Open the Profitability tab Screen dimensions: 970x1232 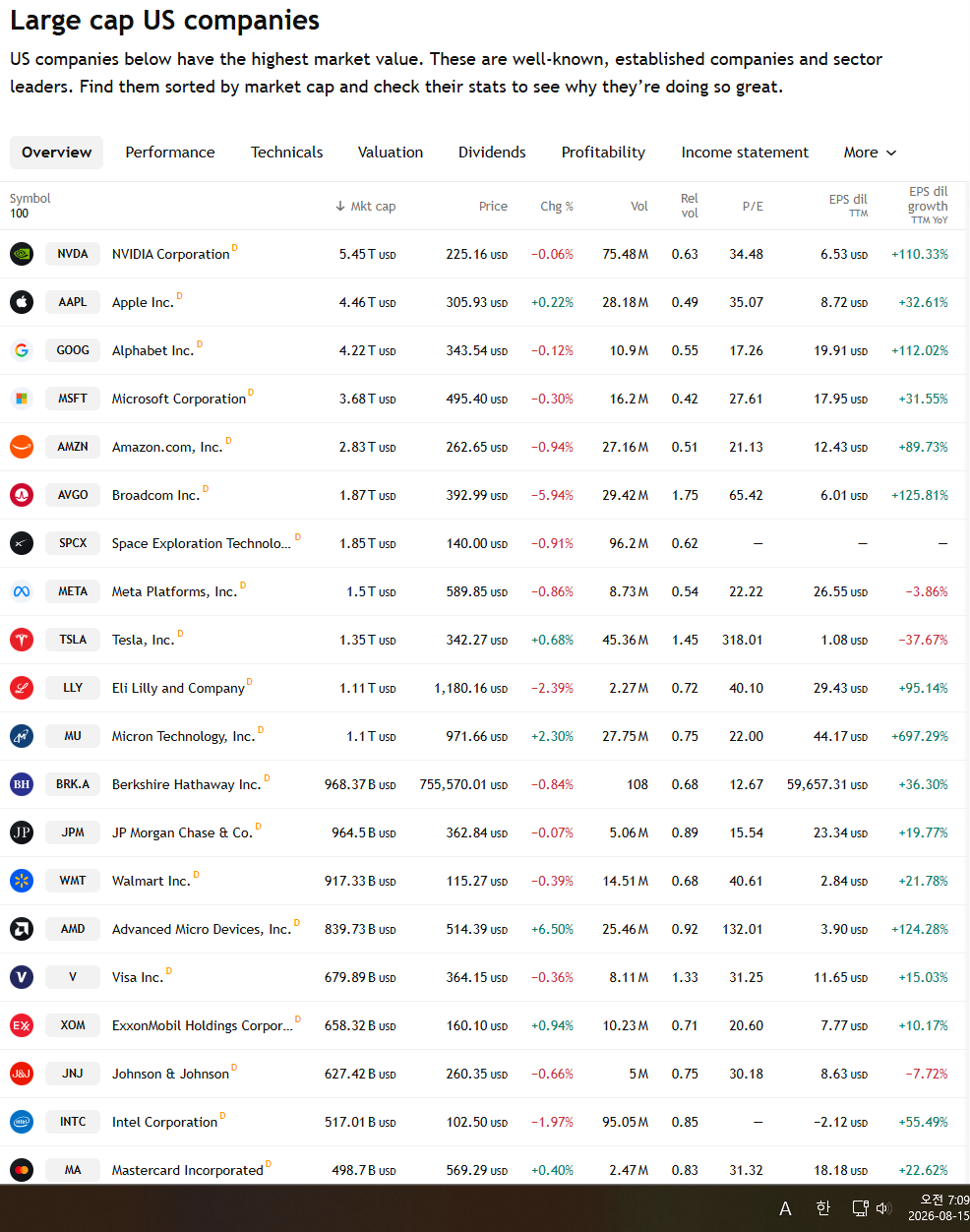pos(603,153)
